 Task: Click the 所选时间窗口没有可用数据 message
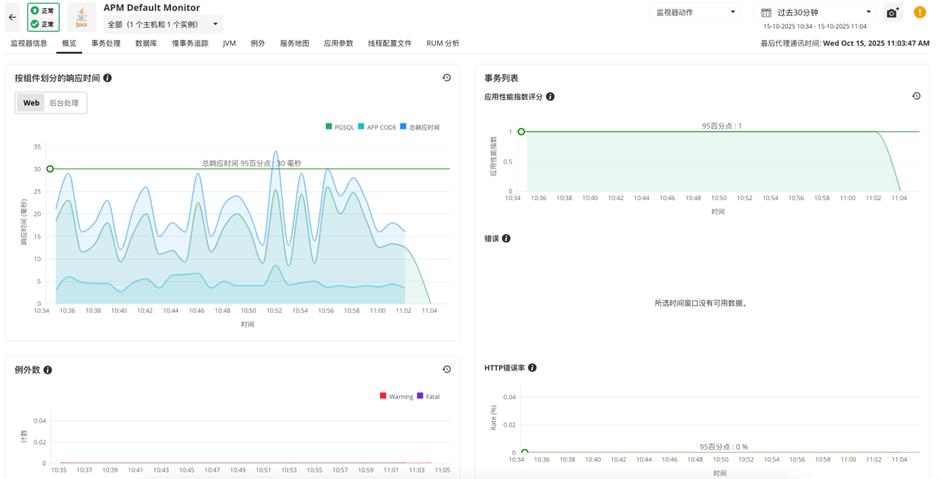[x=701, y=303]
